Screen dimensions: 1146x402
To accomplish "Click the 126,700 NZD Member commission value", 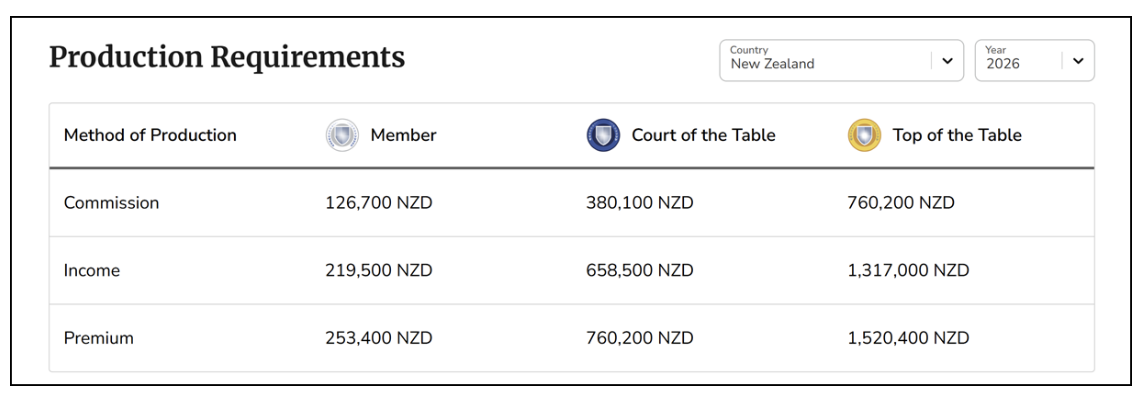I will coord(378,203).
